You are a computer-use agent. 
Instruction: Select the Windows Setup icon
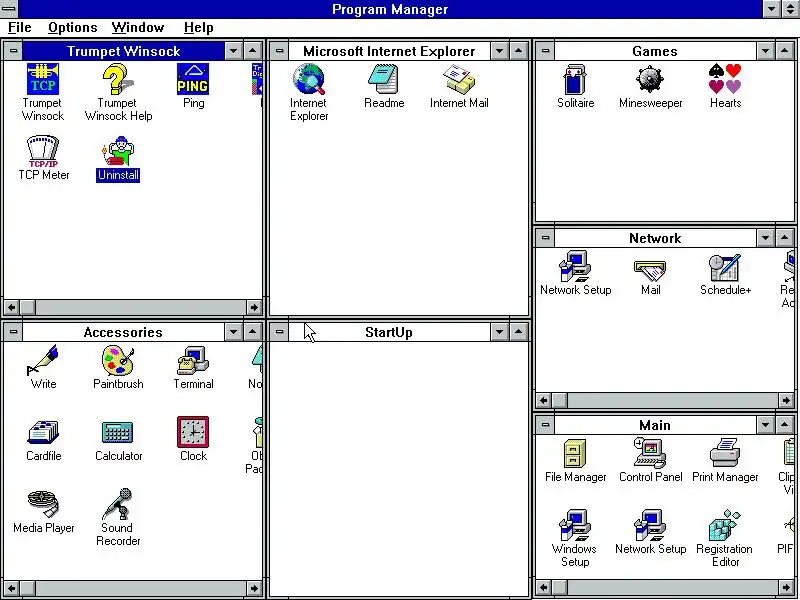(575, 525)
